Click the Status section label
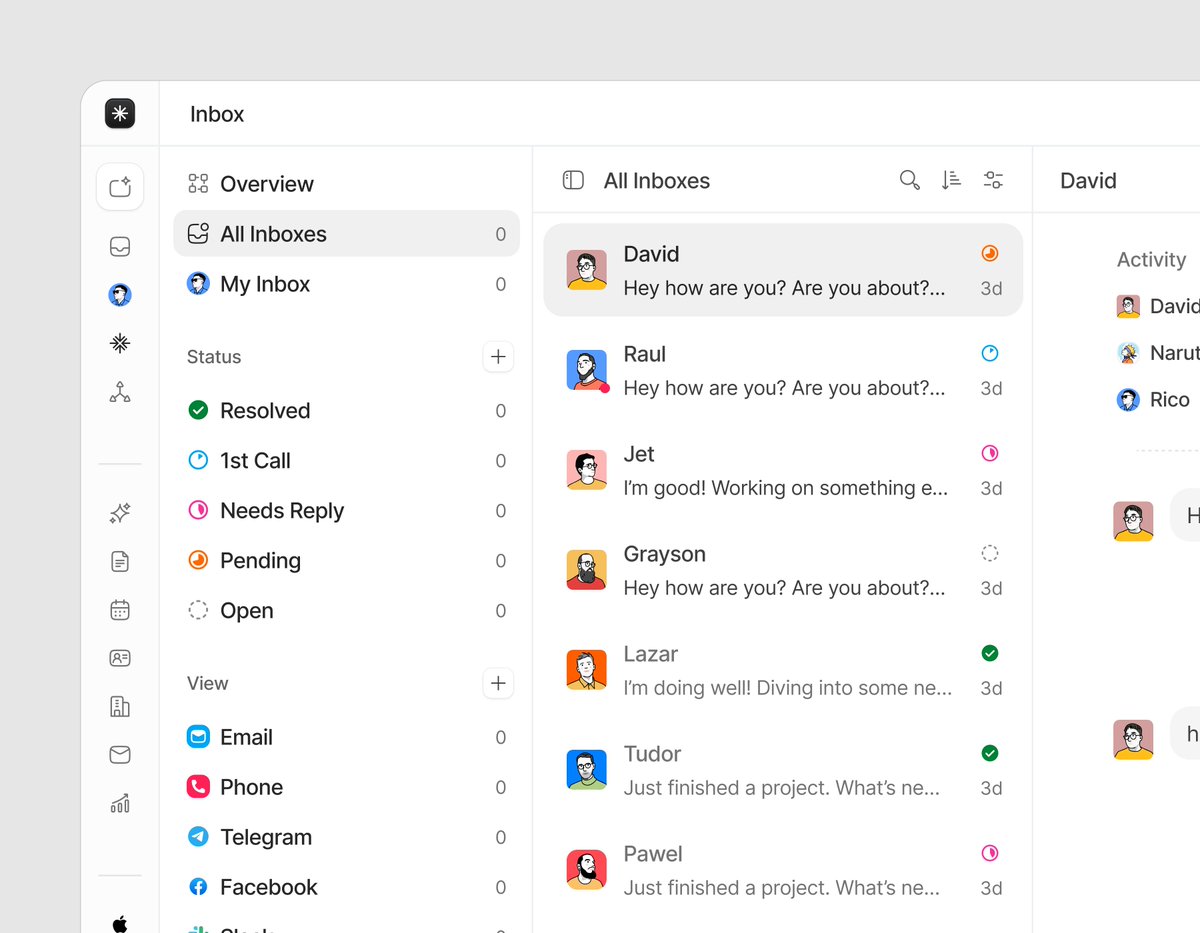 pyautogui.click(x=214, y=357)
